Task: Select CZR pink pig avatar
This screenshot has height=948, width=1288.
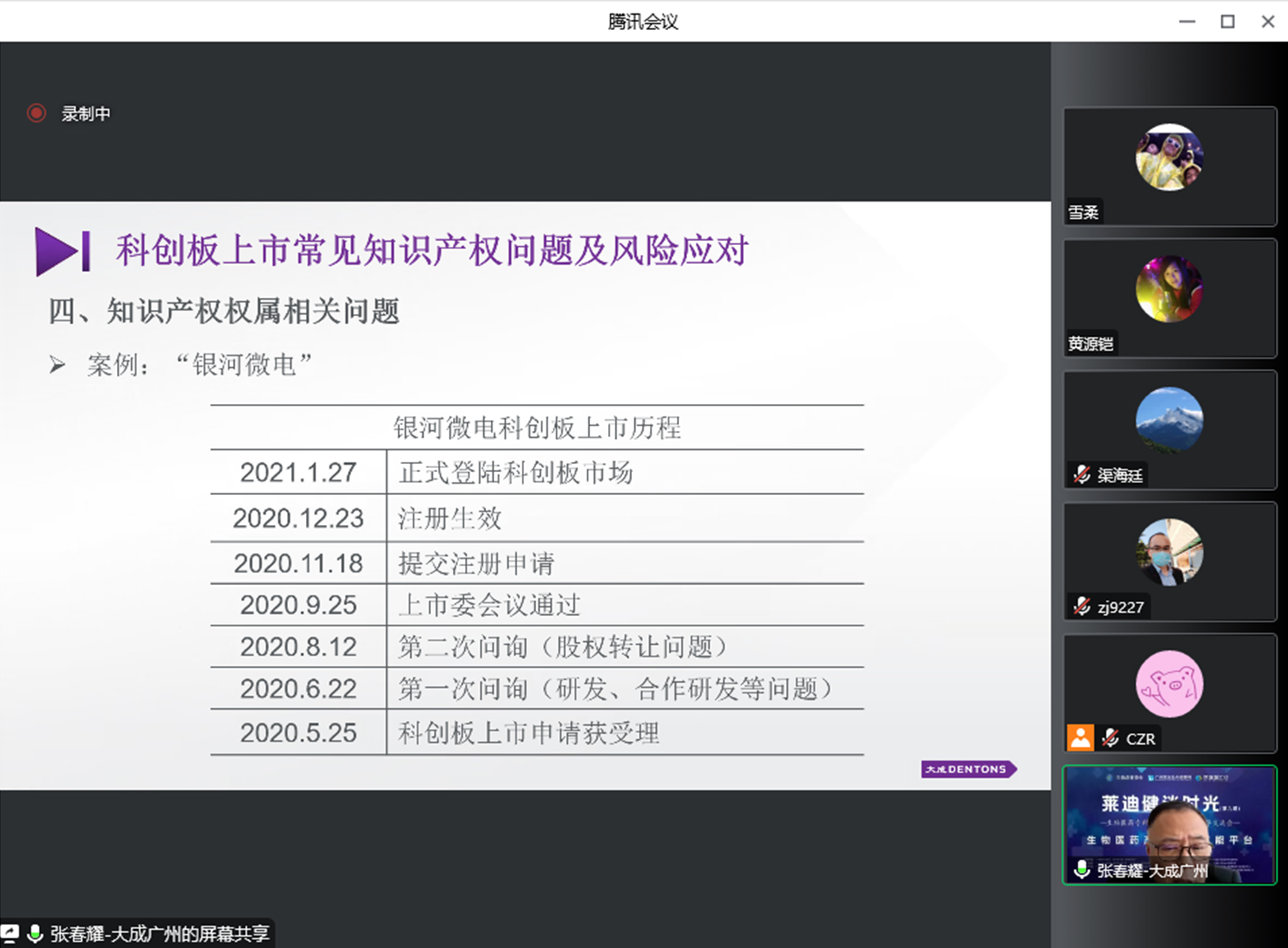Action: [1169, 684]
